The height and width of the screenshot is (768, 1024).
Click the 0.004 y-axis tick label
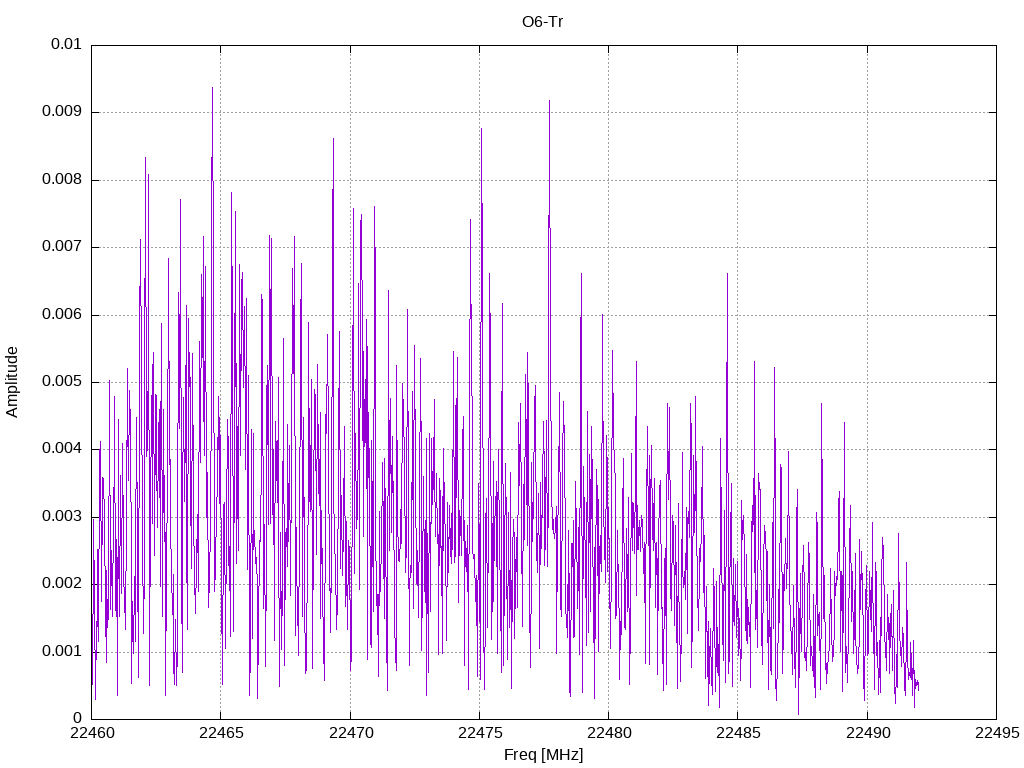62,449
